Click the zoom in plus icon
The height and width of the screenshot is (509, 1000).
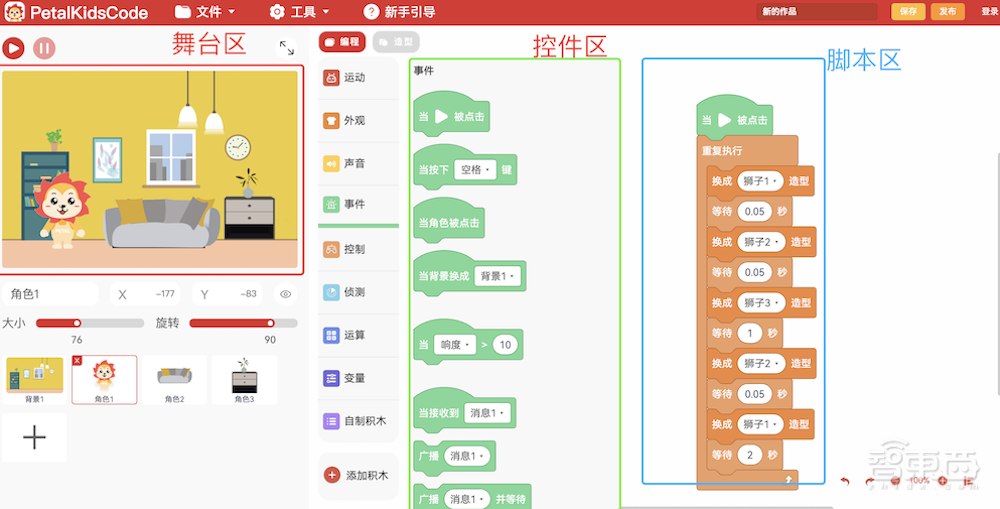pos(943,481)
